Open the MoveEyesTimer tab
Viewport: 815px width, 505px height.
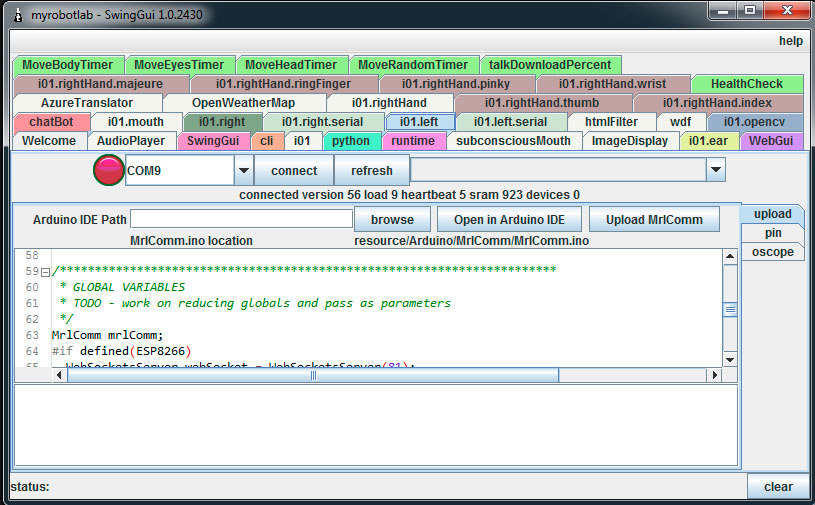pyautogui.click(x=179, y=65)
